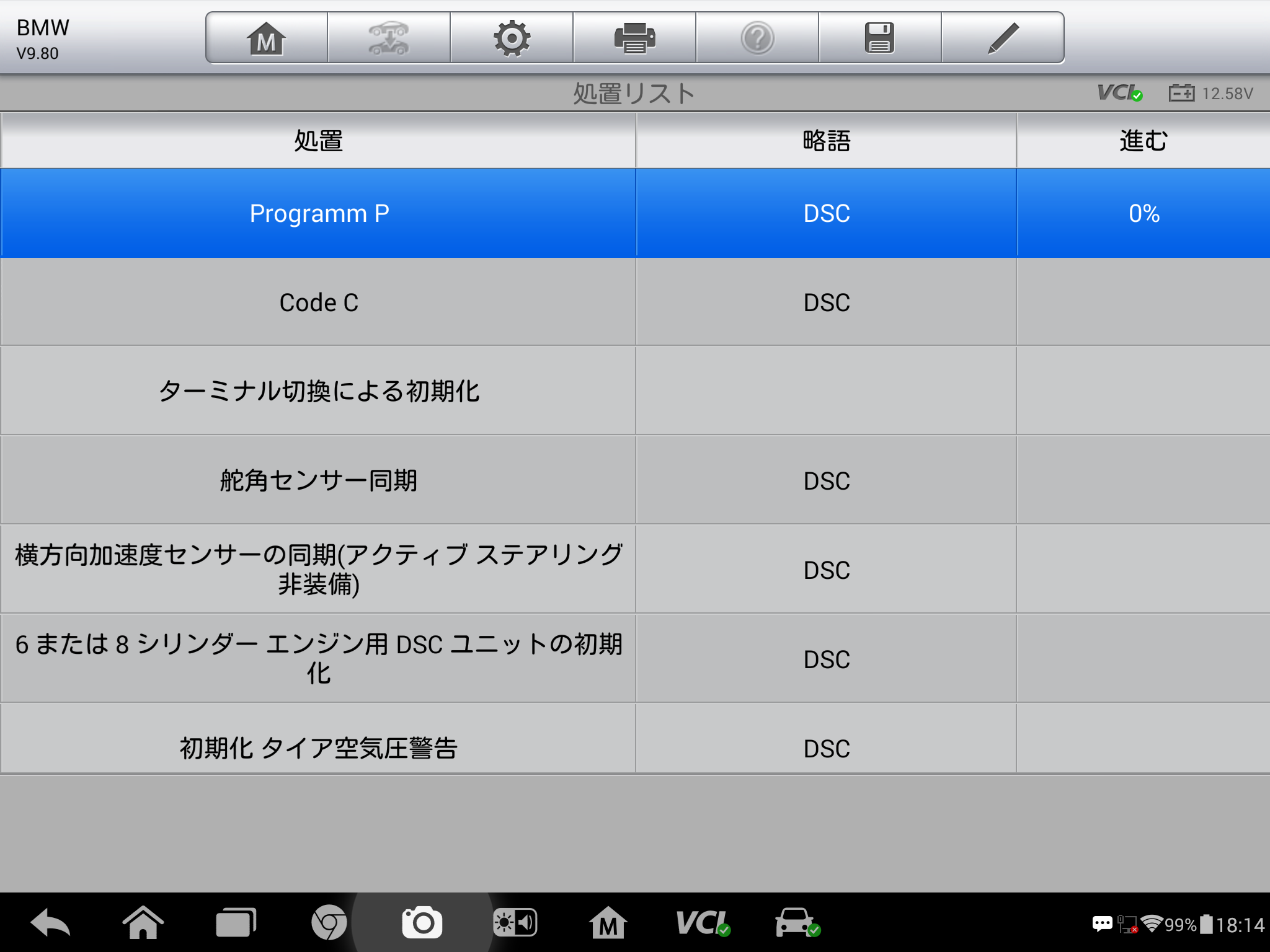1270x952 pixels.
Task: Save data using floppy disk icon
Action: pos(880,38)
